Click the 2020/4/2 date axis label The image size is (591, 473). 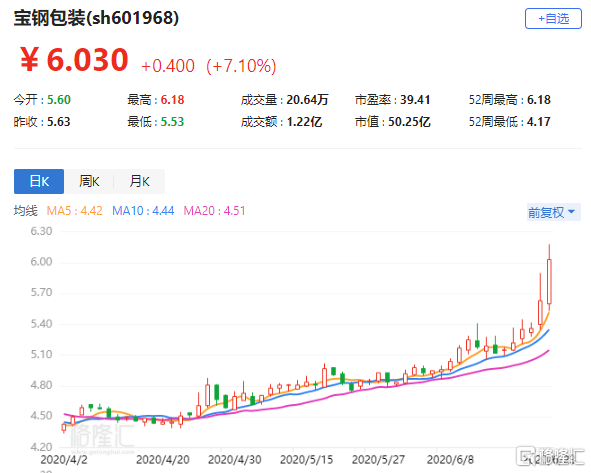64,460
